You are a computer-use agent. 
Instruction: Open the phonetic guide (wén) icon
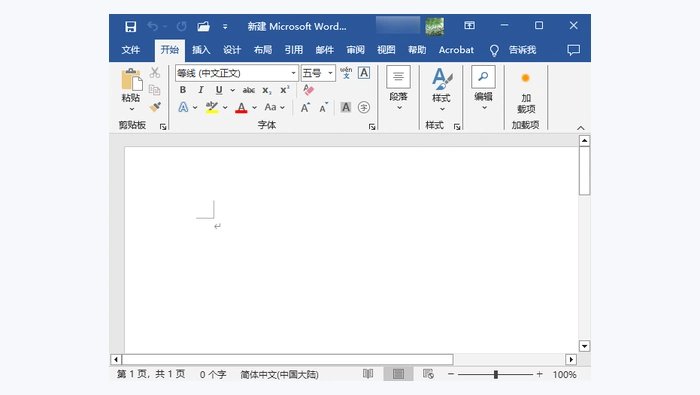(x=346, y=73)
